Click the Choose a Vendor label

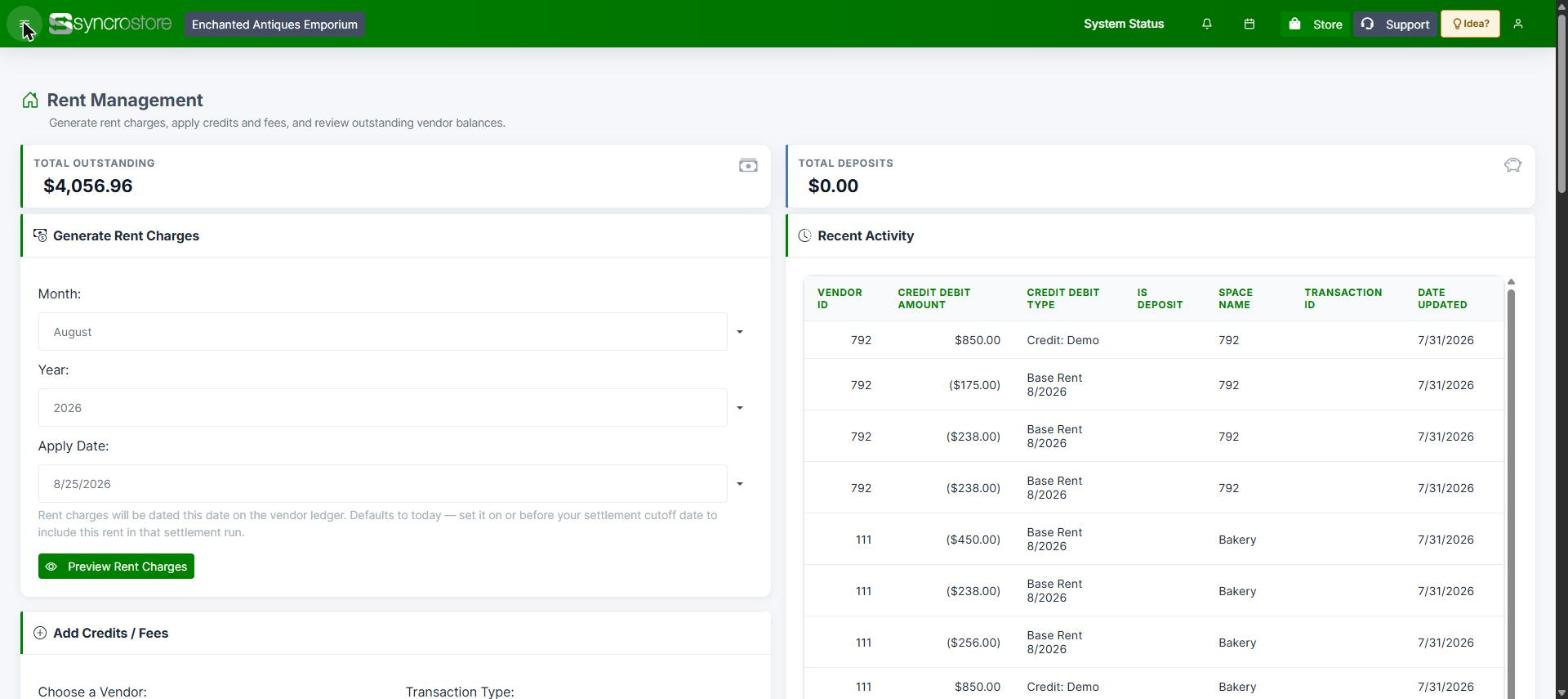pyautogui.click(x=92, y=691)
